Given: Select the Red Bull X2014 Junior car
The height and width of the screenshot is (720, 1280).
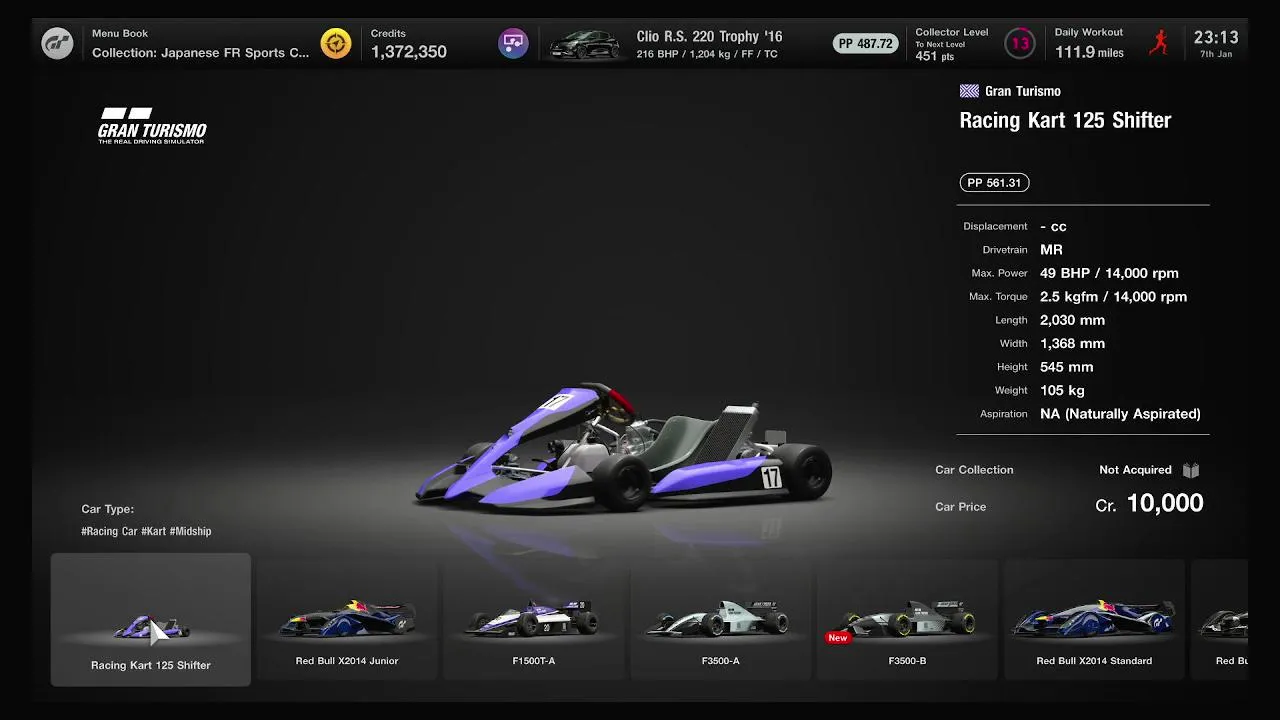Looking at the screenshot, I should (347, 620).
